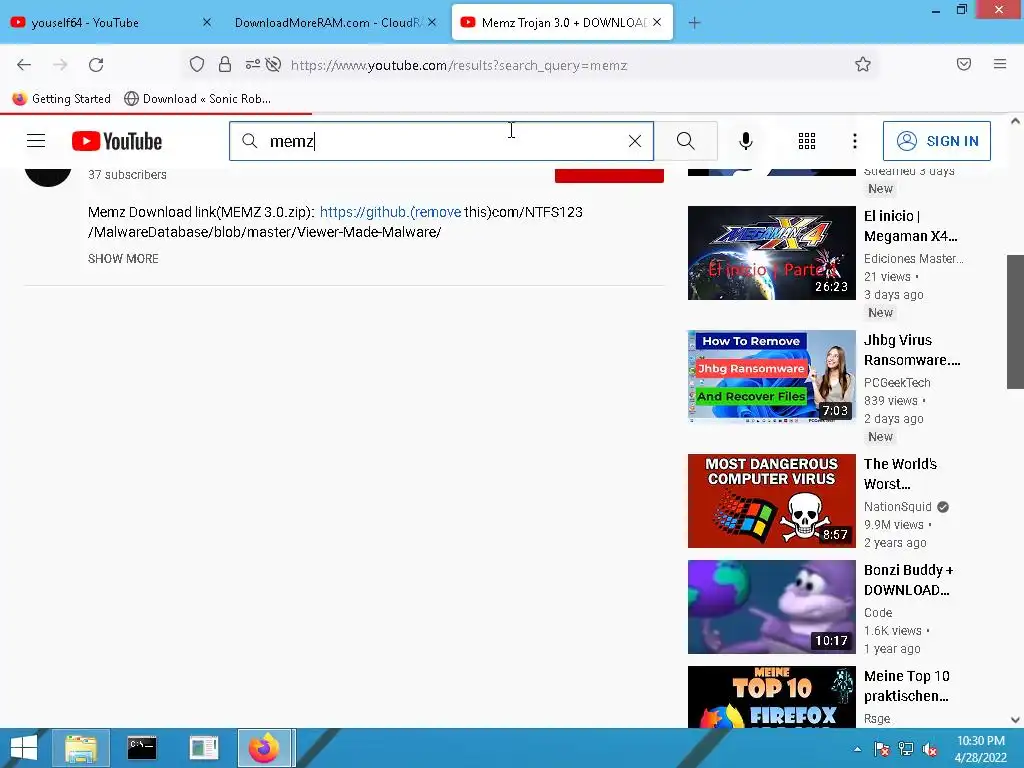The image size is (1024, 768).
Task: Click the muted volume tray icon
Action: coord(930,749)
